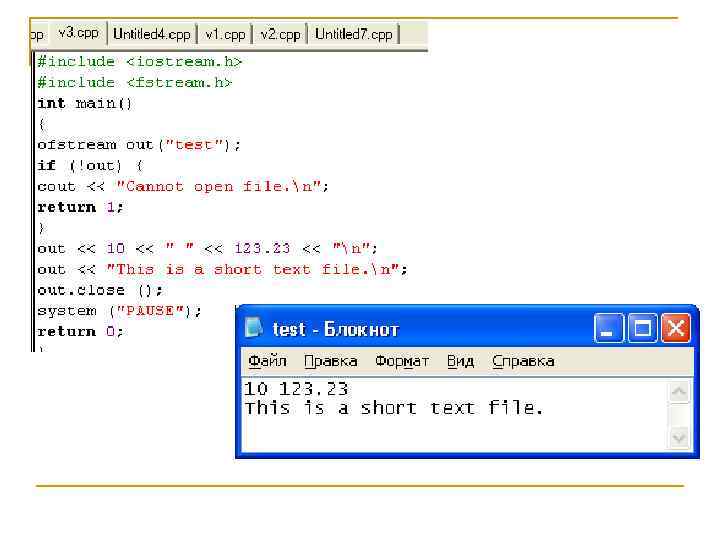Open the Справка menu in Notepad

pos(523,361)
